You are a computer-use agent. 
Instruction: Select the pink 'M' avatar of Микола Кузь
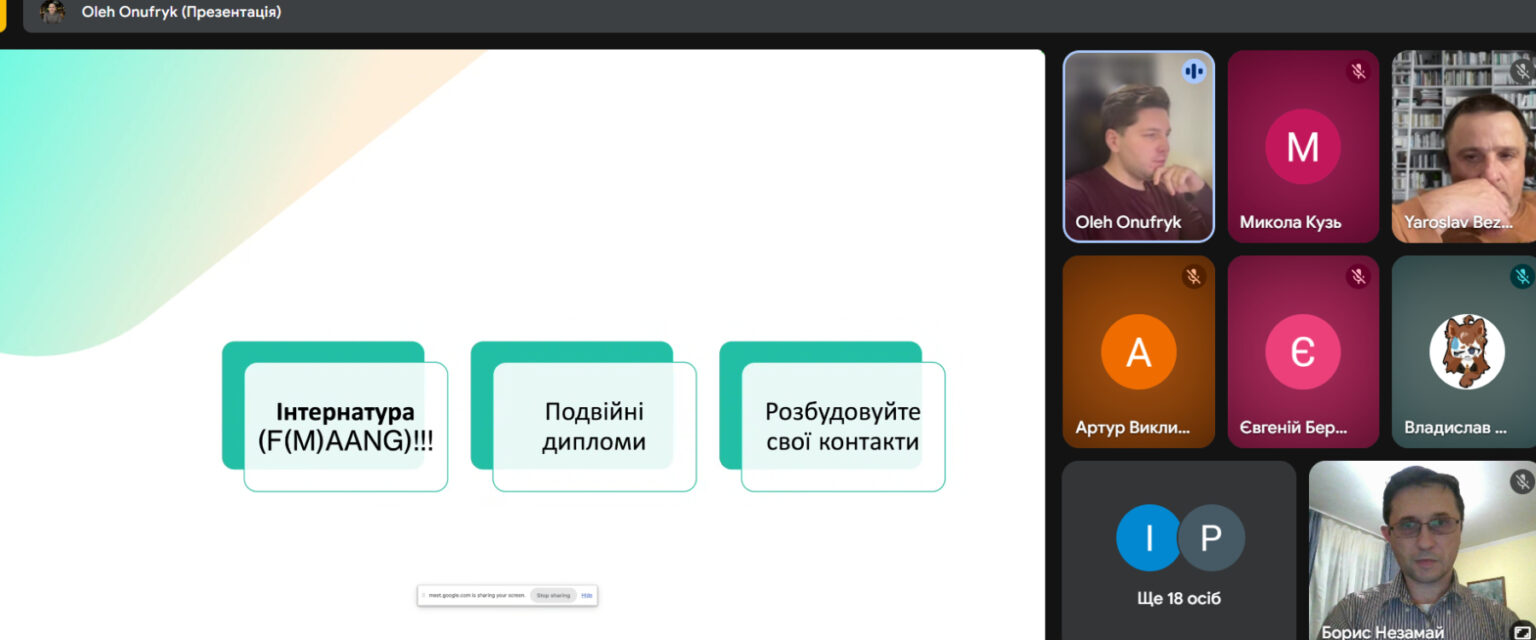[x=1302, y=147]
